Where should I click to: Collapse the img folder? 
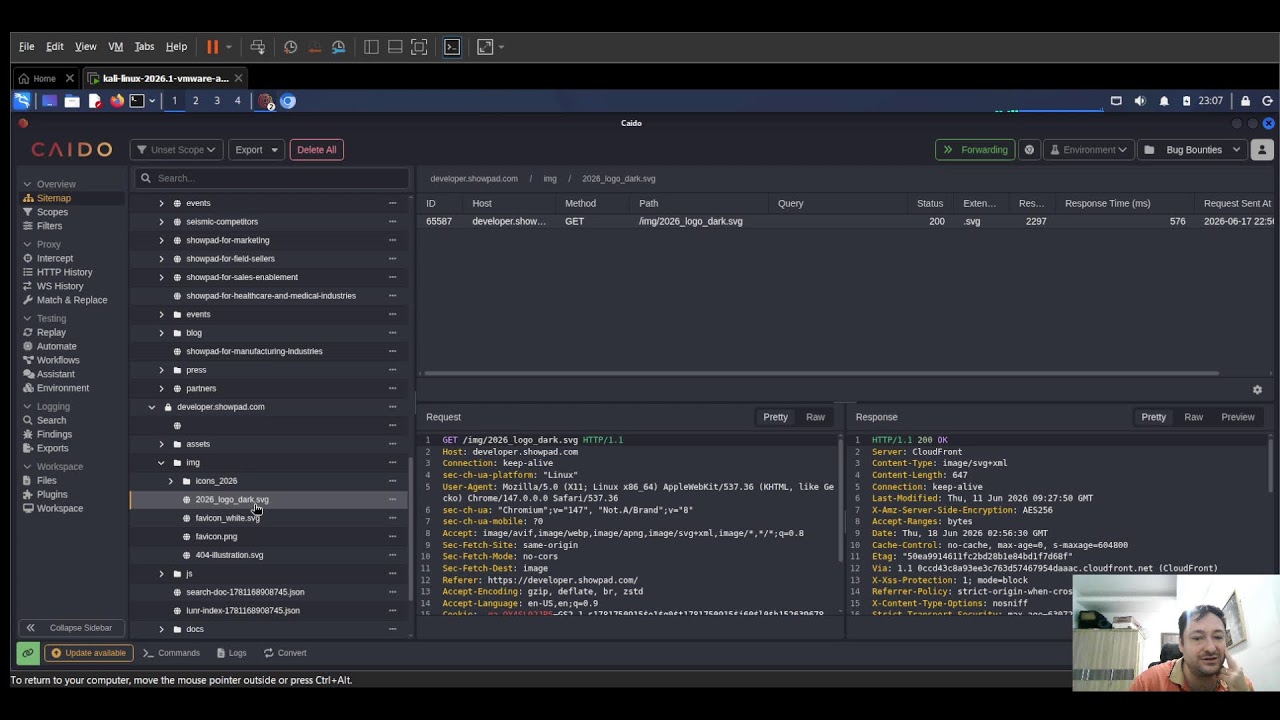[x=161, y=463]
